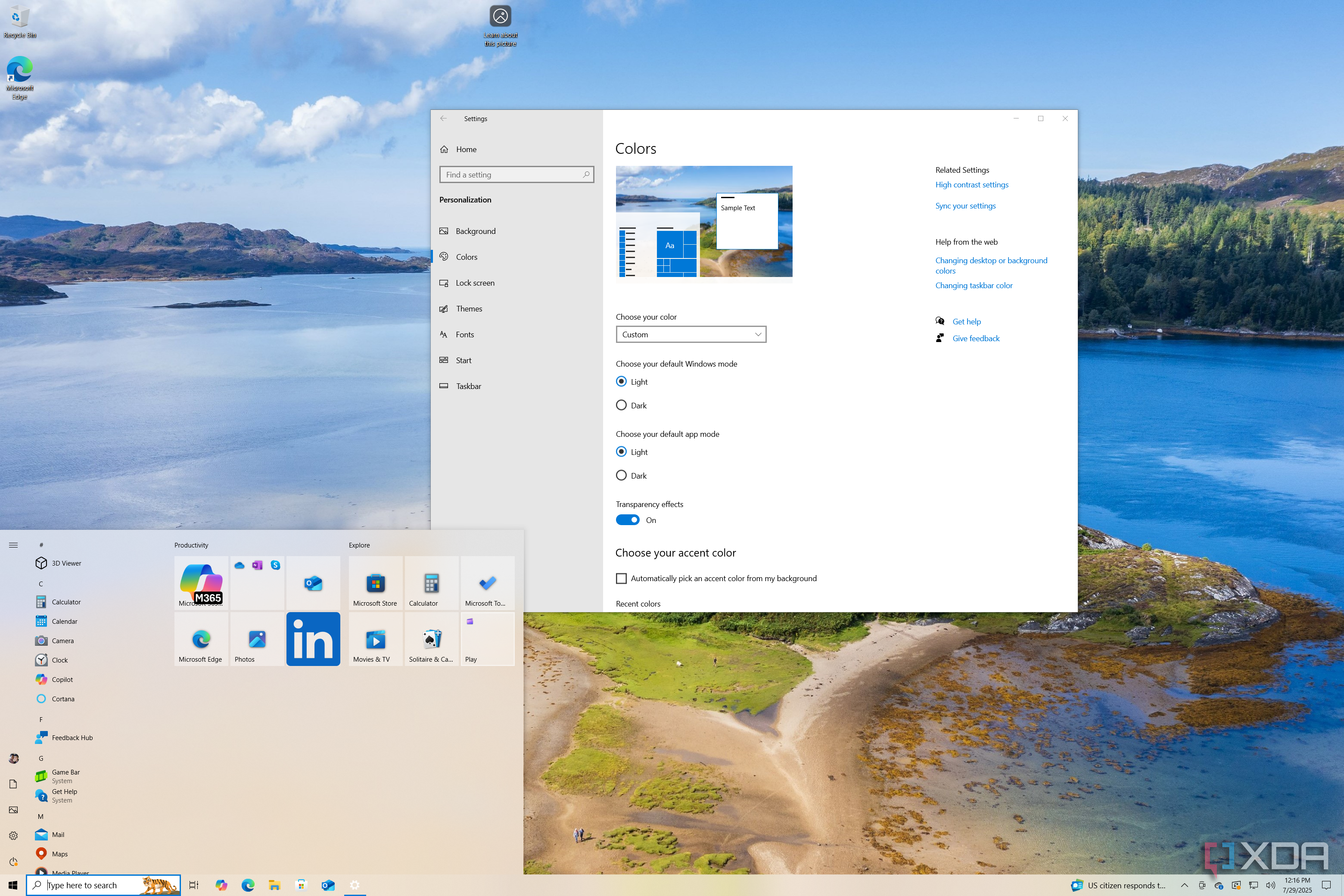Screen dimensions: 1344x896
Task: Open the user account icon in Start
Action: click(x=13, y=758)
